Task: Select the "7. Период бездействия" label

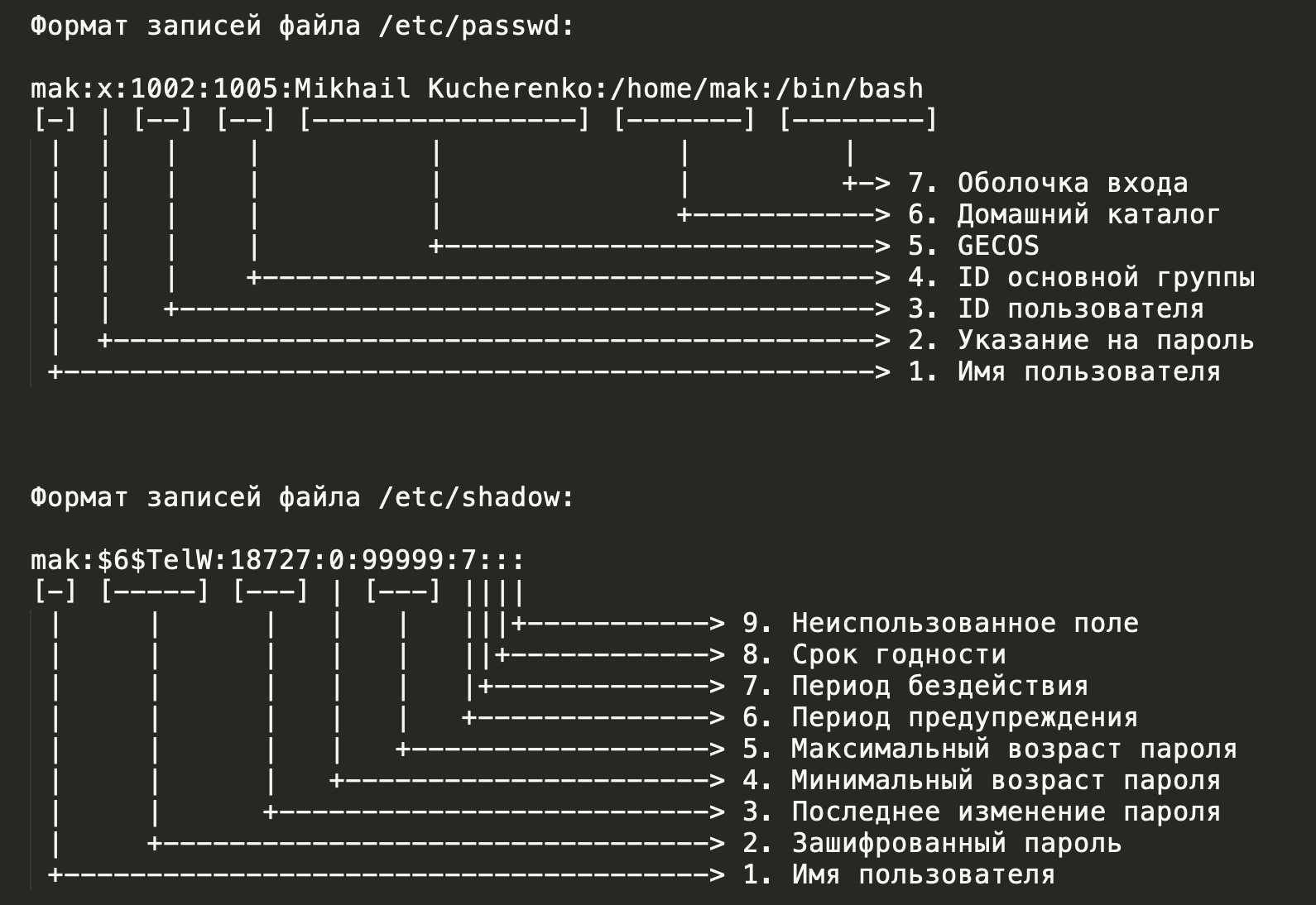Action: 915,686
